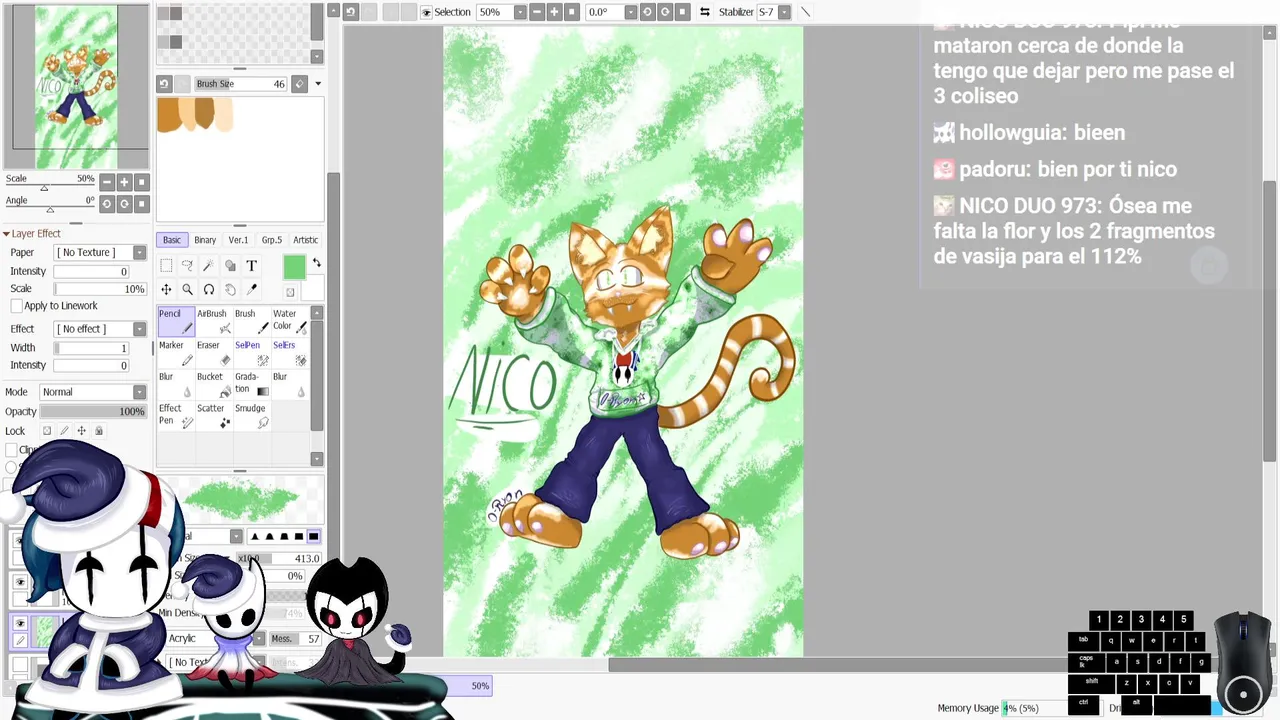1280x720 pixels.
Task: Open the Brush Size swatch menu arrow
Action: (x=318, y=84)
